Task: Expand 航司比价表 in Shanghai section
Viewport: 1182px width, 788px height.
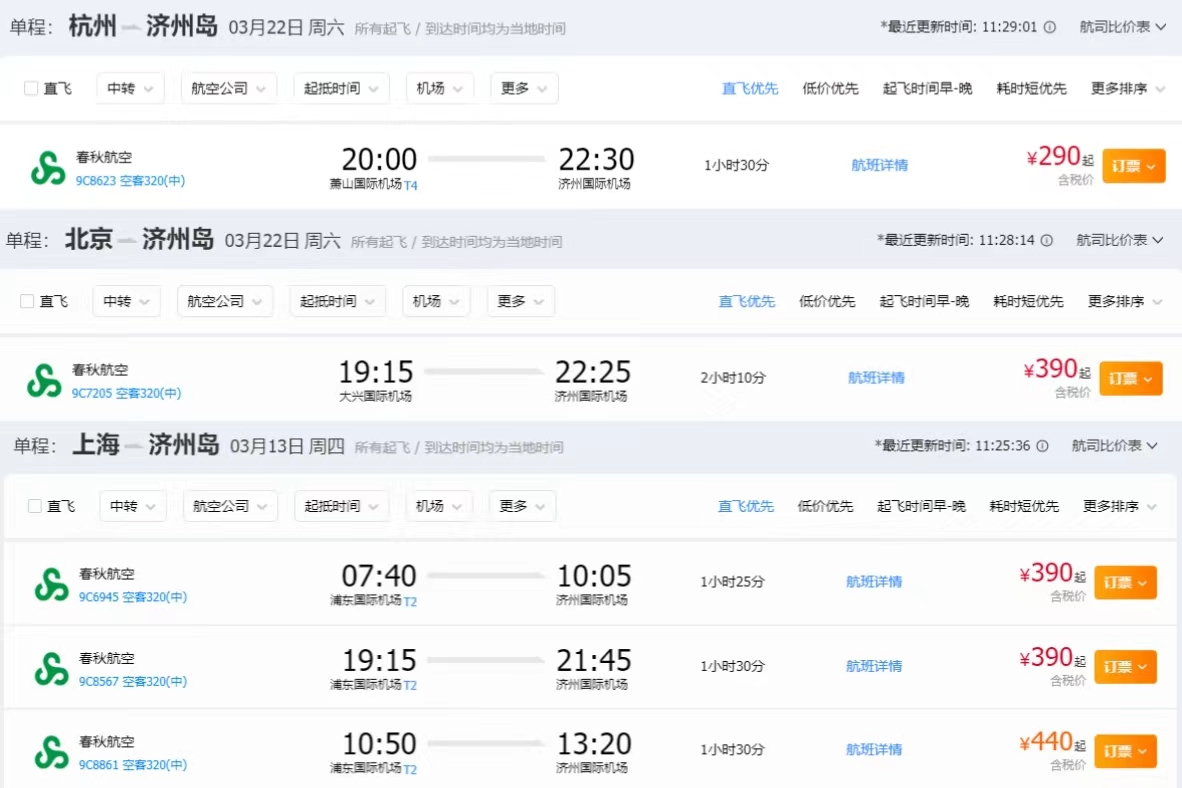Action: (x=1115, y=446)
